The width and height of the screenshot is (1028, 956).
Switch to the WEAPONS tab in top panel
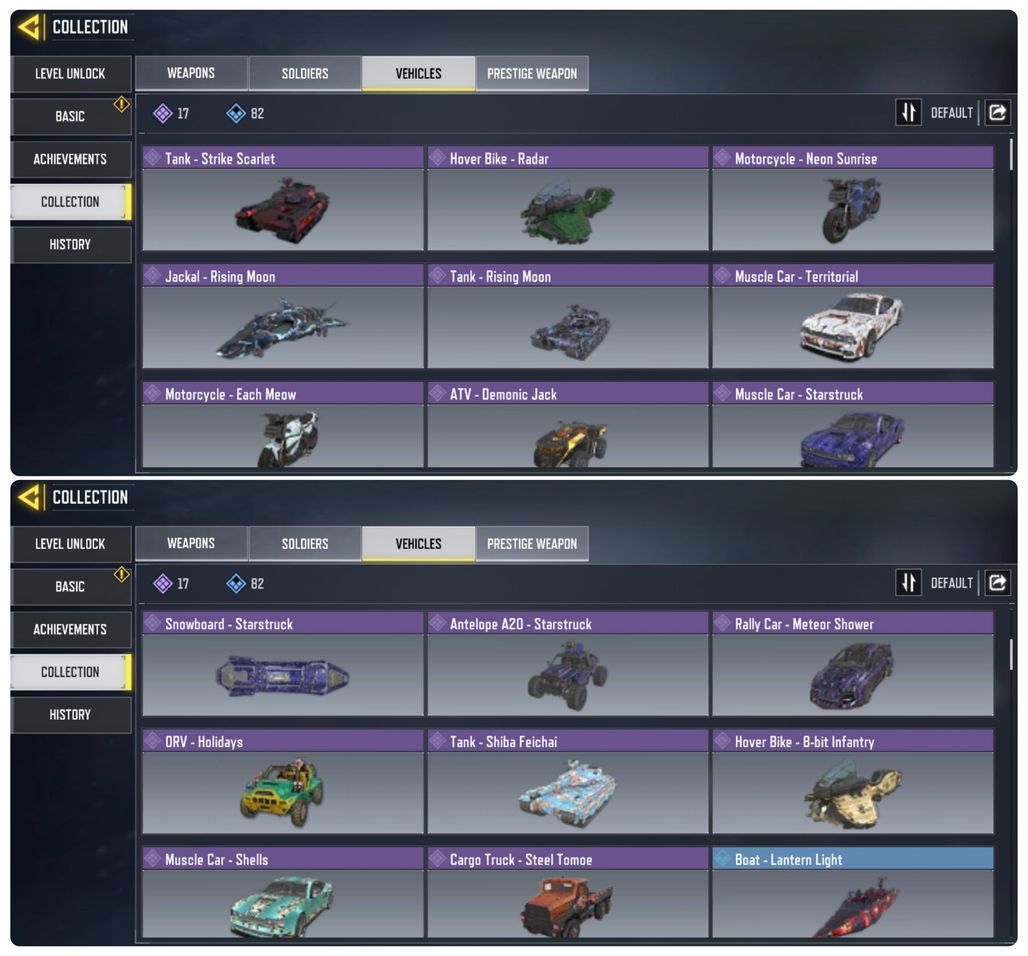191,73
